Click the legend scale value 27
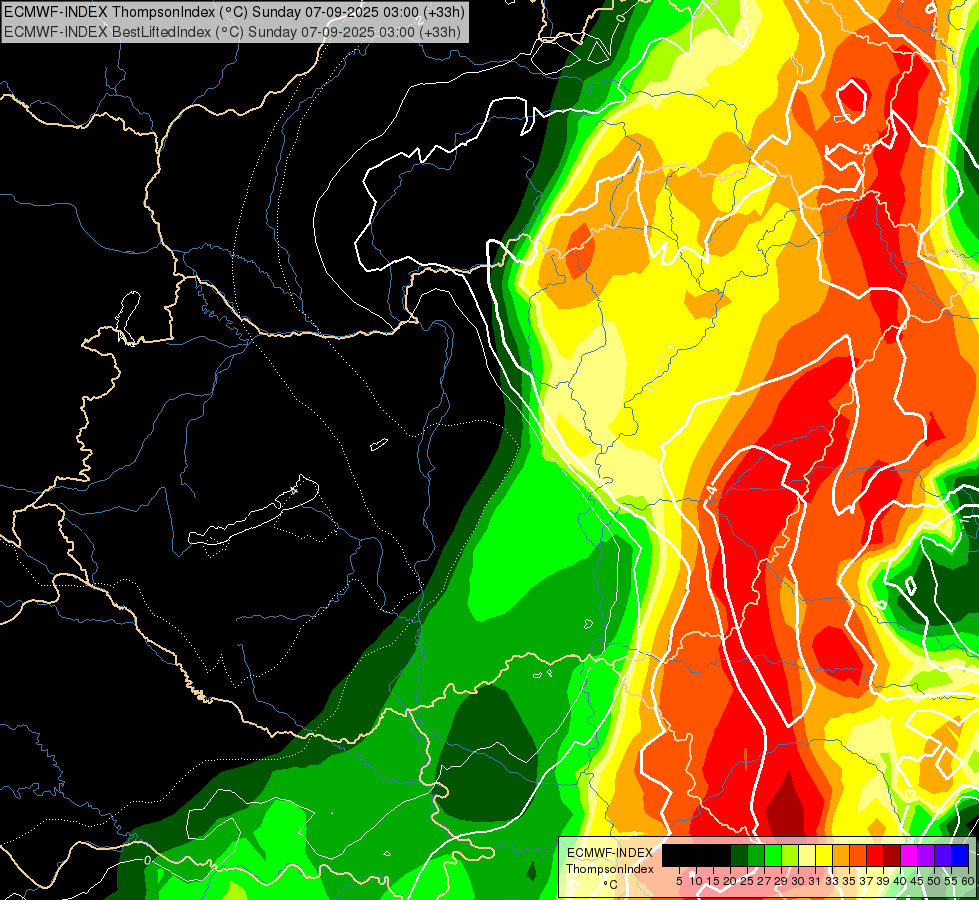The height and width of the screenshot is (900, 979). tap(764, 881)
